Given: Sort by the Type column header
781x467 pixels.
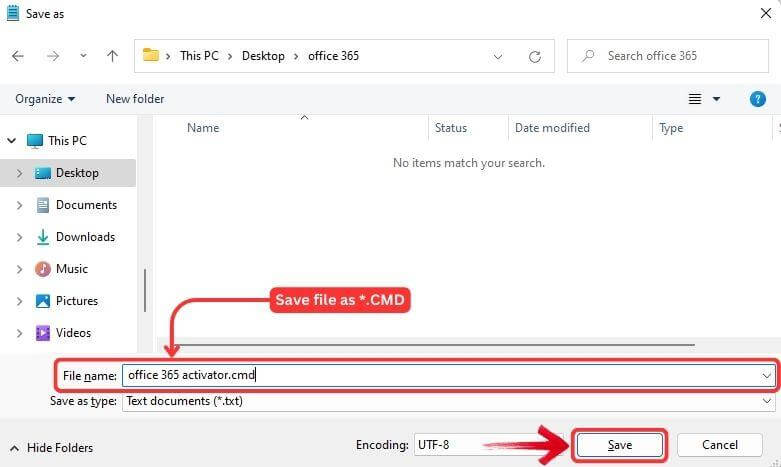Looking at the screenshot, I should 671,128.
